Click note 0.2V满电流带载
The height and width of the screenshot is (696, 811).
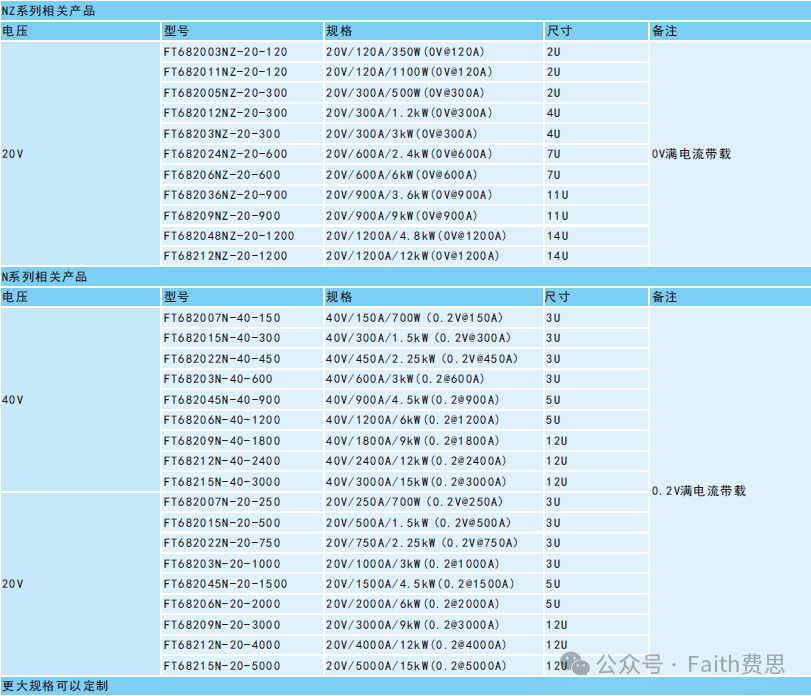699,491
